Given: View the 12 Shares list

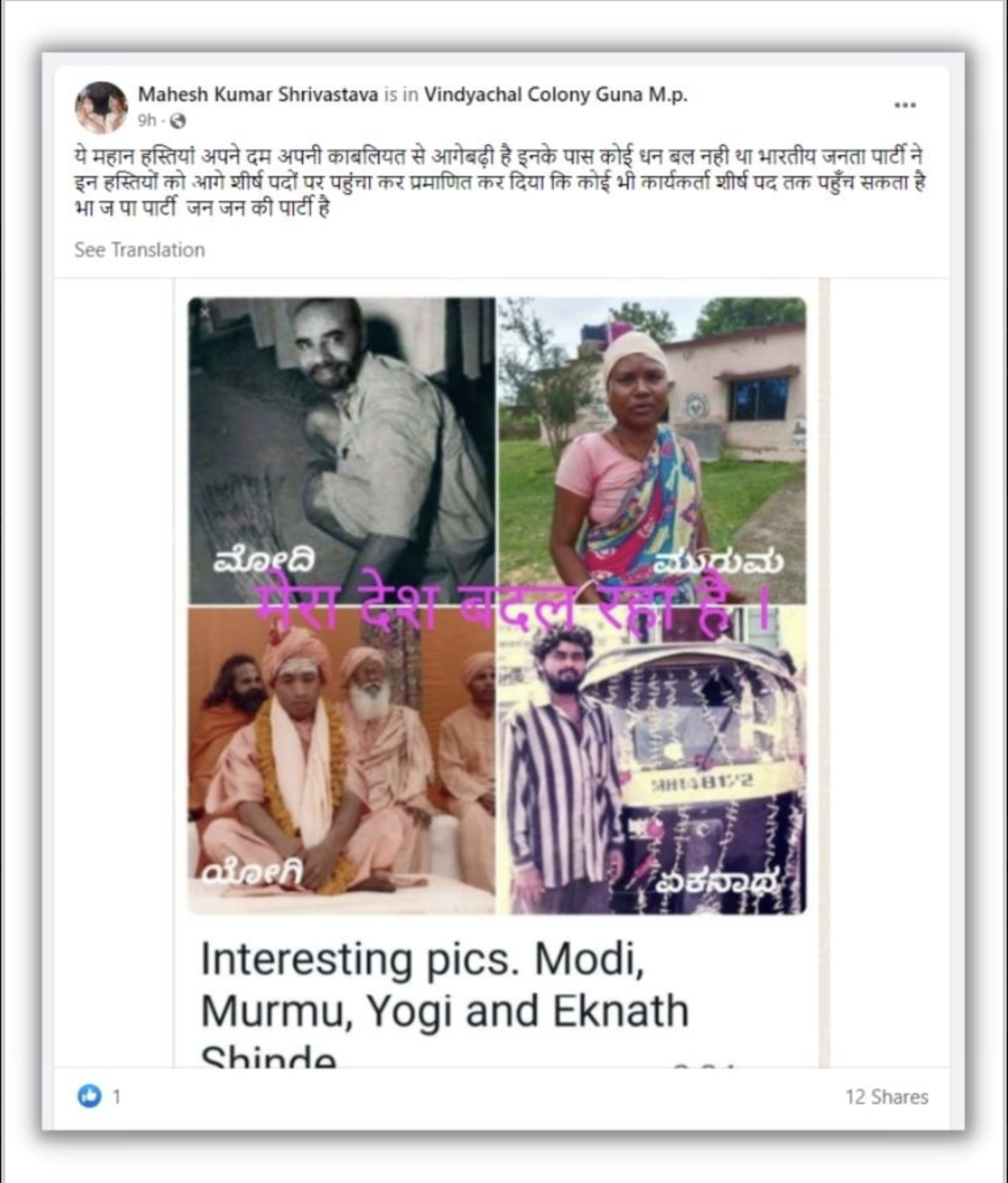Looking at the screenshot, I should pos(887,1097).
